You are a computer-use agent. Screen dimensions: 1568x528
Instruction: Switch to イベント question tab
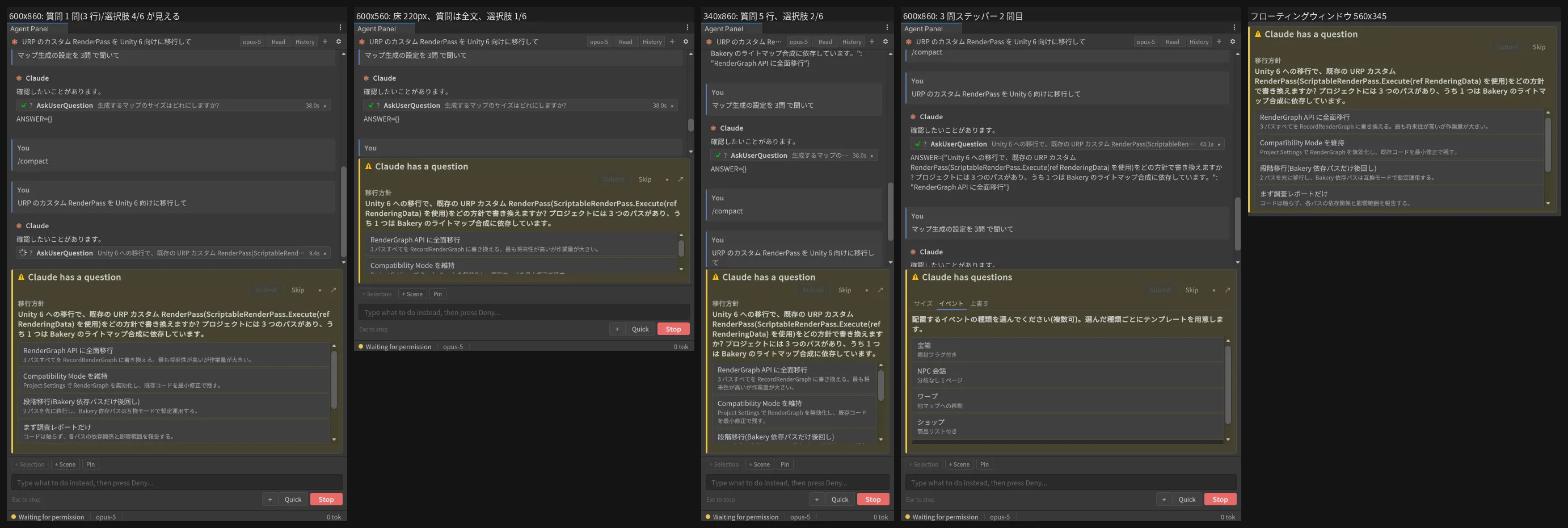coord(951,303)
